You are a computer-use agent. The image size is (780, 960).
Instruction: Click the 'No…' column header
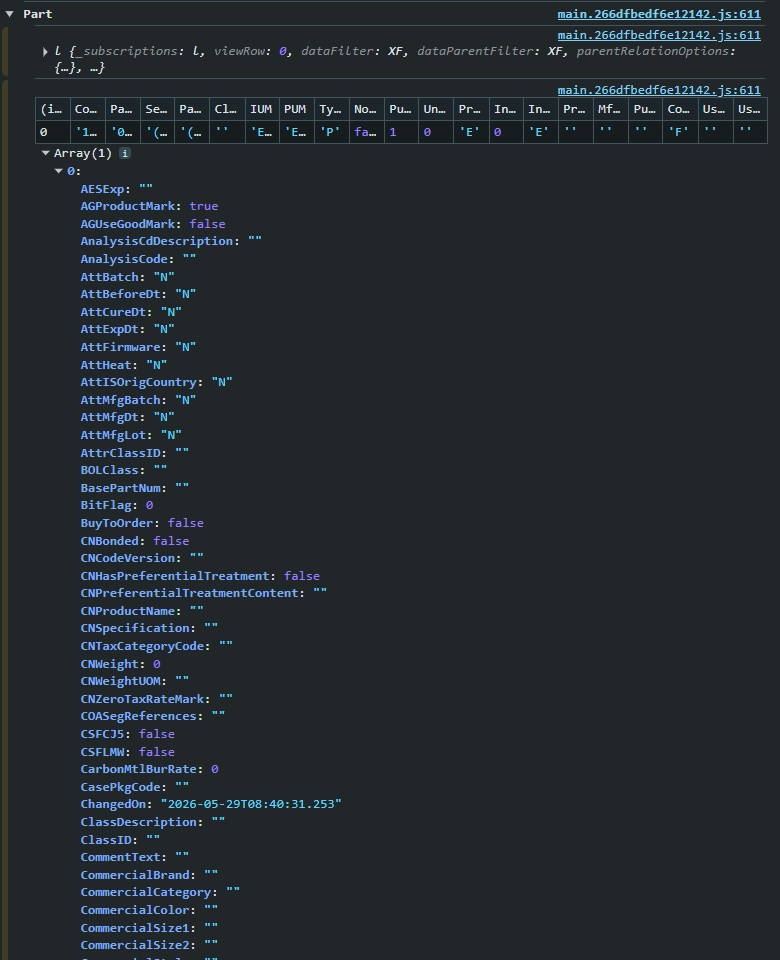click(367, 109)
